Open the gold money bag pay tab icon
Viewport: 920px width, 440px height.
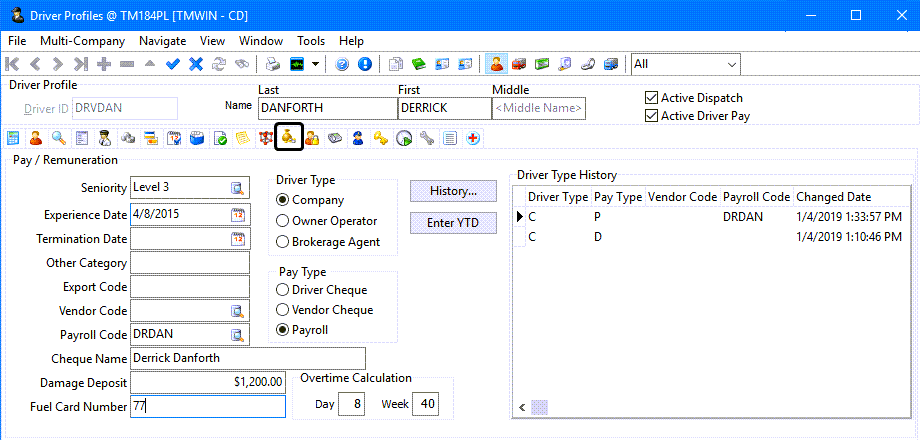pyautogui.click(x=288, y=138)
